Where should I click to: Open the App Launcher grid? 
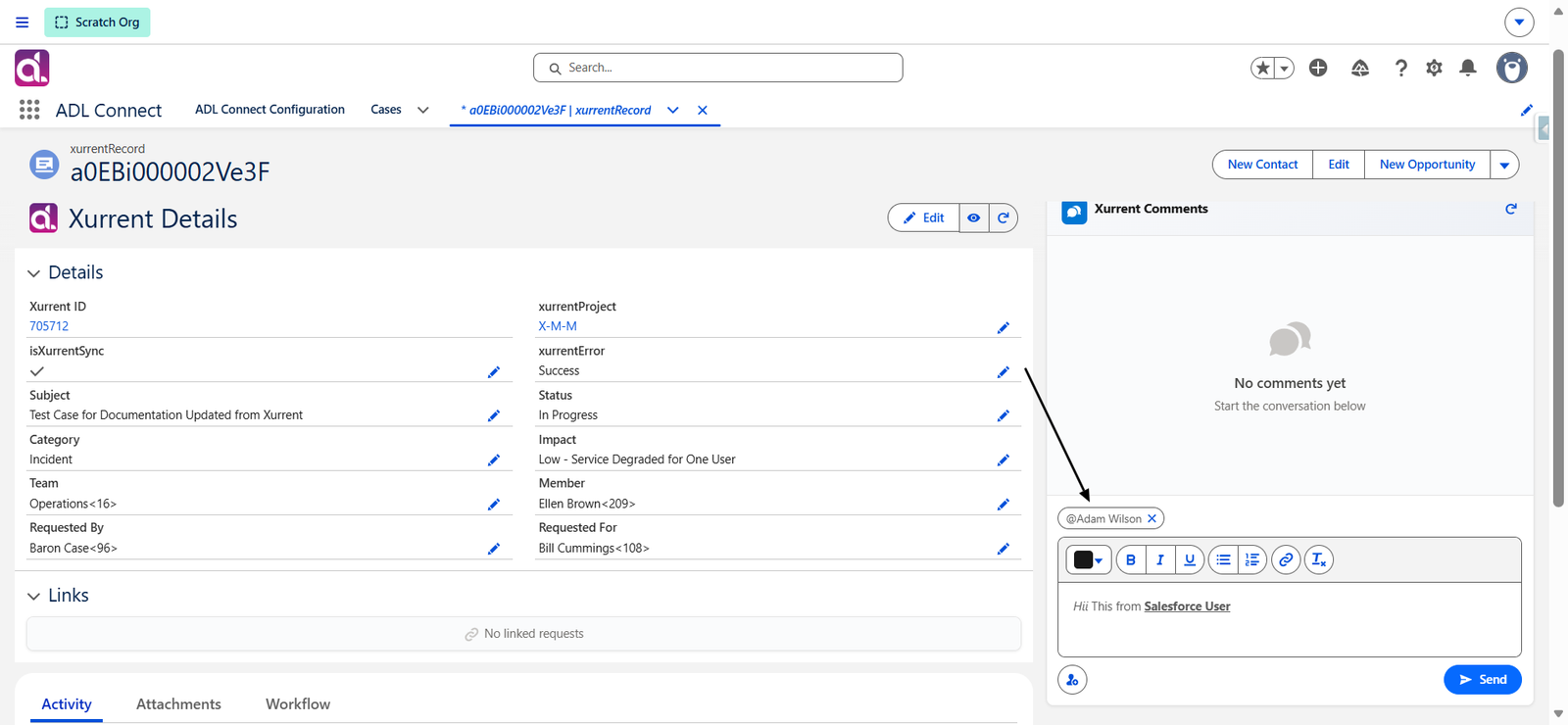pyautogui.click(x=29, y=110)
